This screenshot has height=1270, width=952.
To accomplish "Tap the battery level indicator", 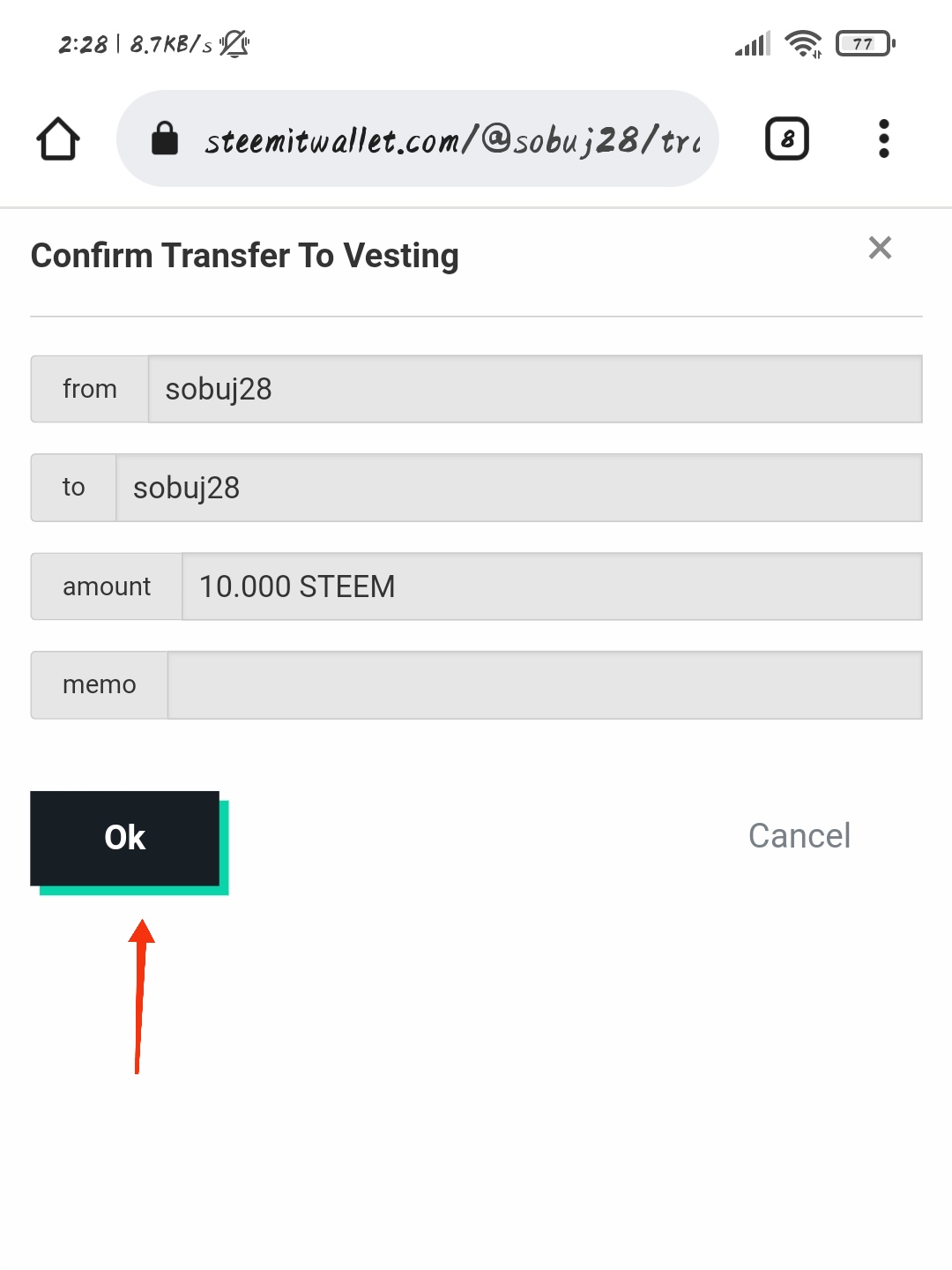I will point(866,43).
